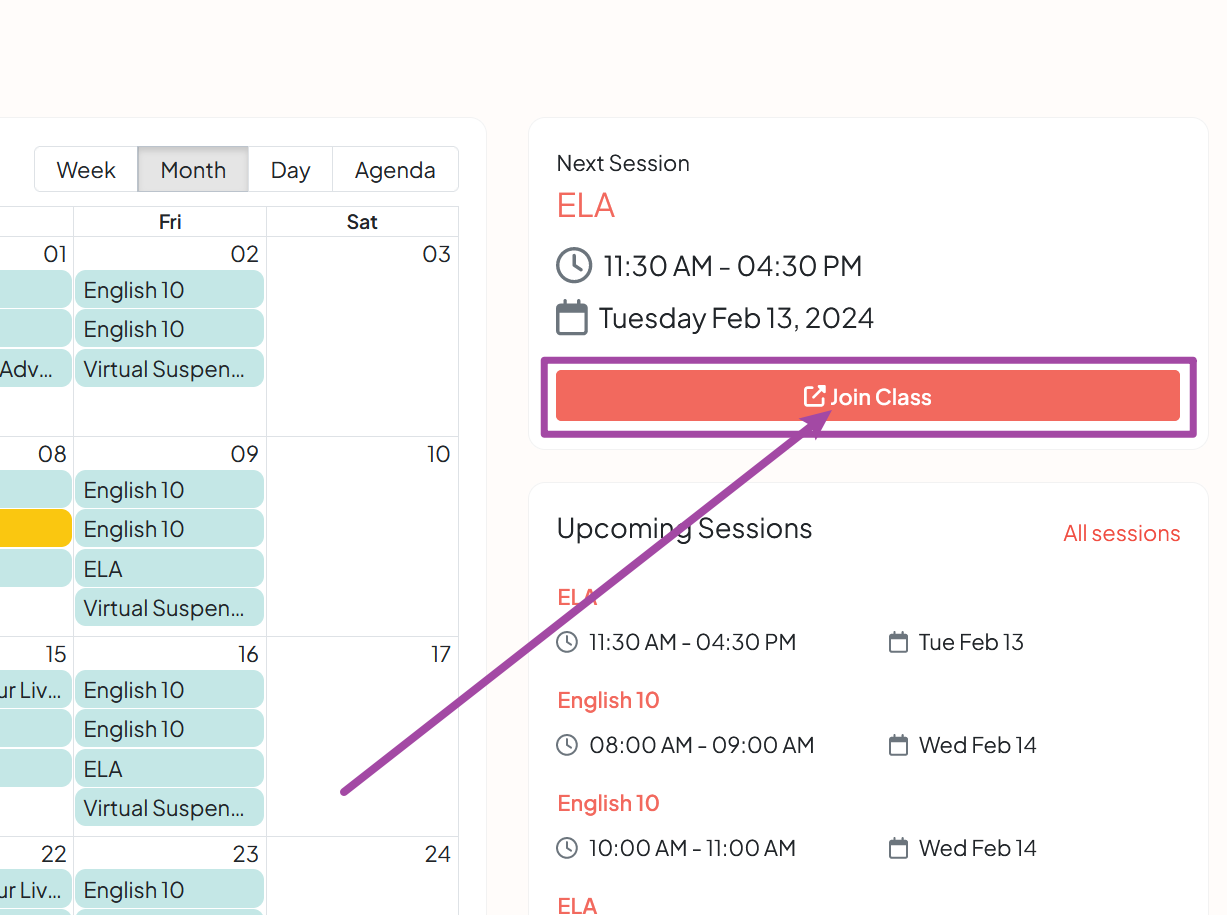
Task: Click the first calendar icon beside Wed Feb 14
Action: tap(898, 745)
